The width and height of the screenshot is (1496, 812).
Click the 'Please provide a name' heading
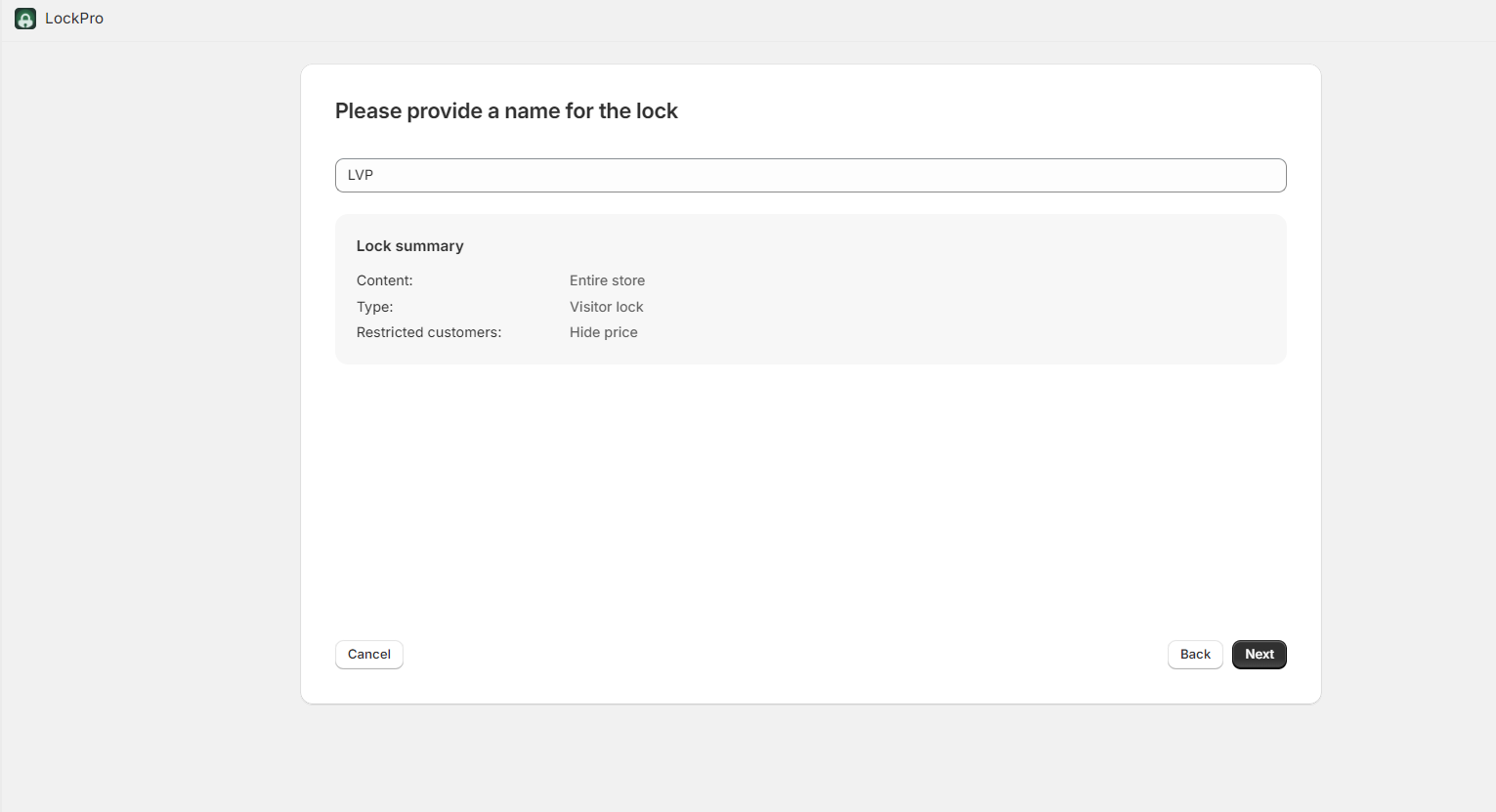tap(506, 111)
